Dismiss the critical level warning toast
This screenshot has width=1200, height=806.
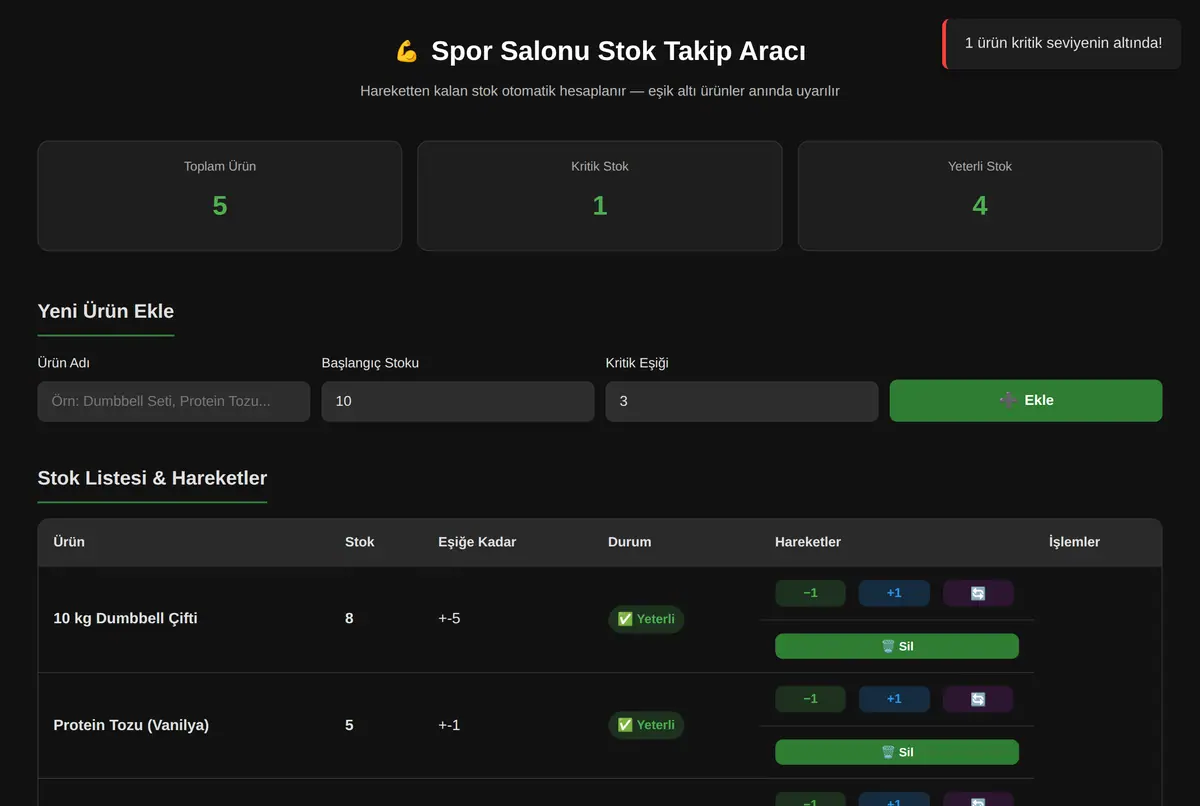1062,43
